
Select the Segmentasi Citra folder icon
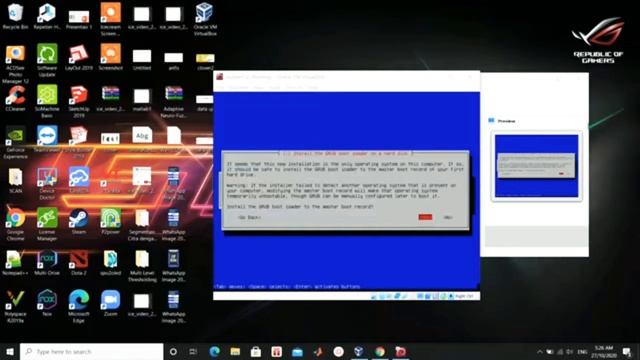point(142,224)
